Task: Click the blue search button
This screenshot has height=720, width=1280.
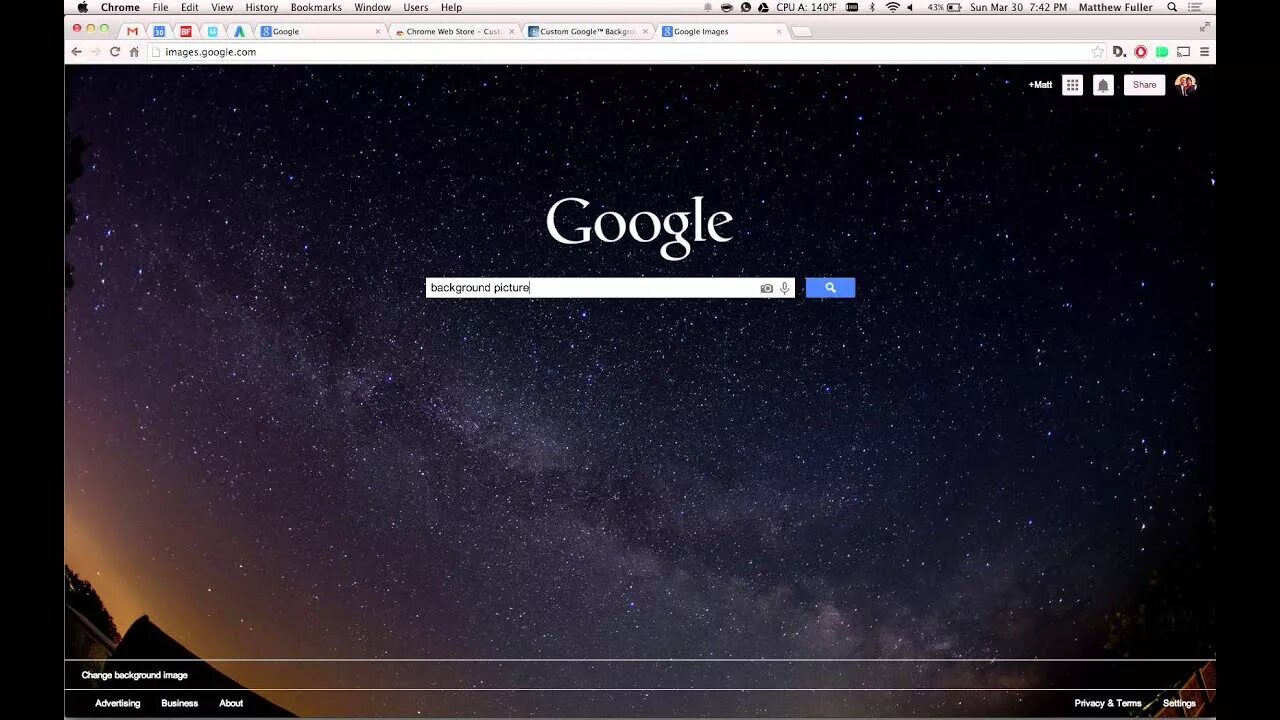Action: (x=830, y=288)
